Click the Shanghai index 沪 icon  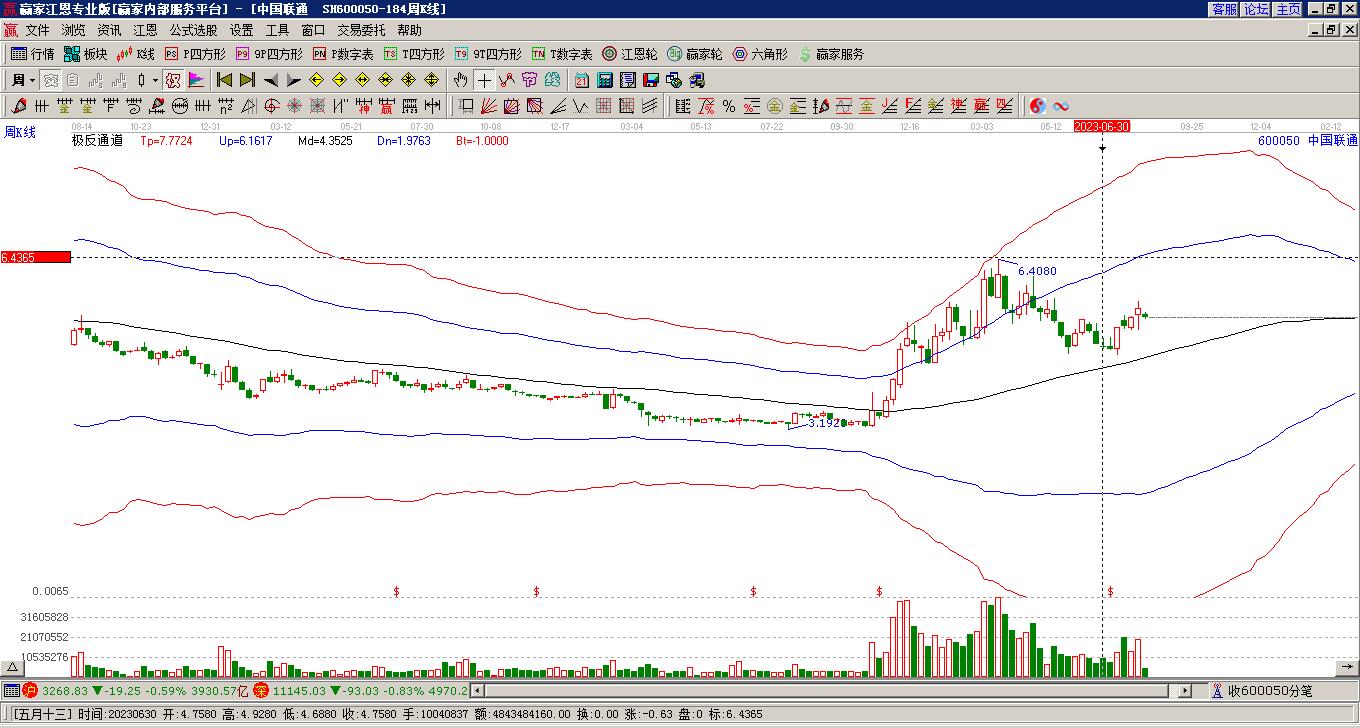tap(30, 691)
